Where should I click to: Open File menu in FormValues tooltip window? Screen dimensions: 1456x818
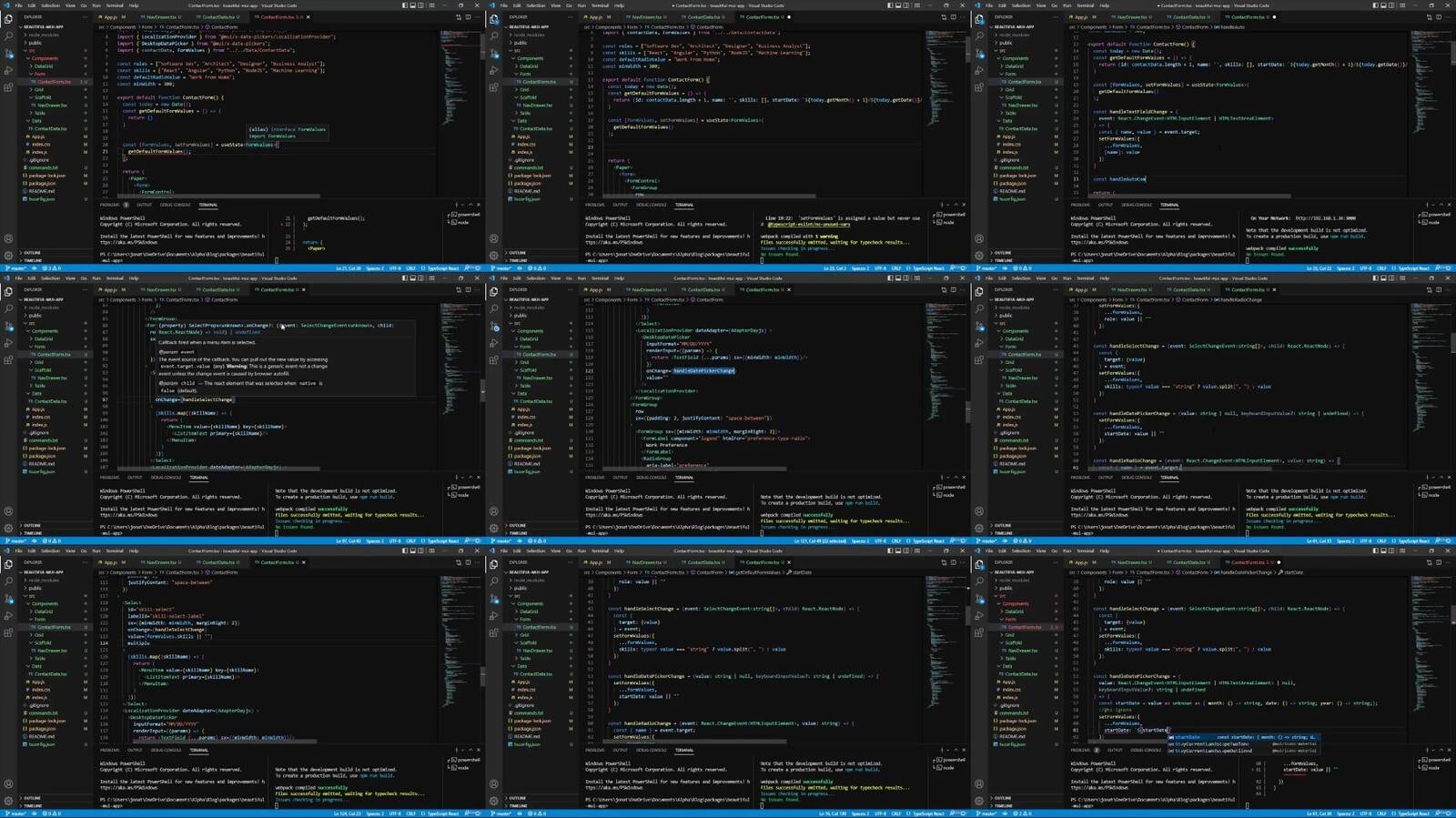18,5
